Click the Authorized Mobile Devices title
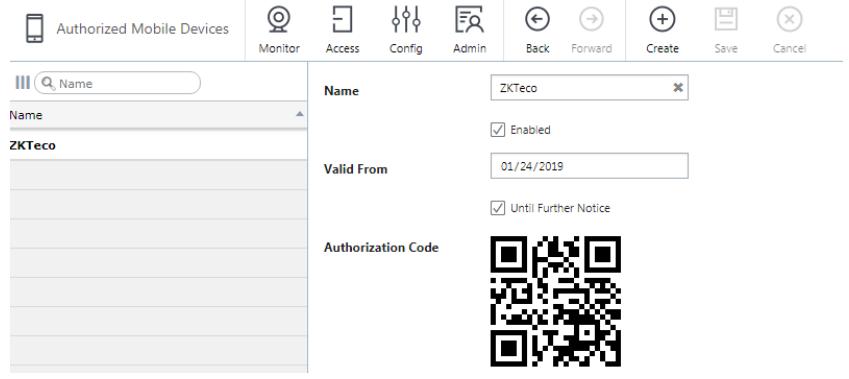The width and height of the screenshot is (849, 379). 142,29
